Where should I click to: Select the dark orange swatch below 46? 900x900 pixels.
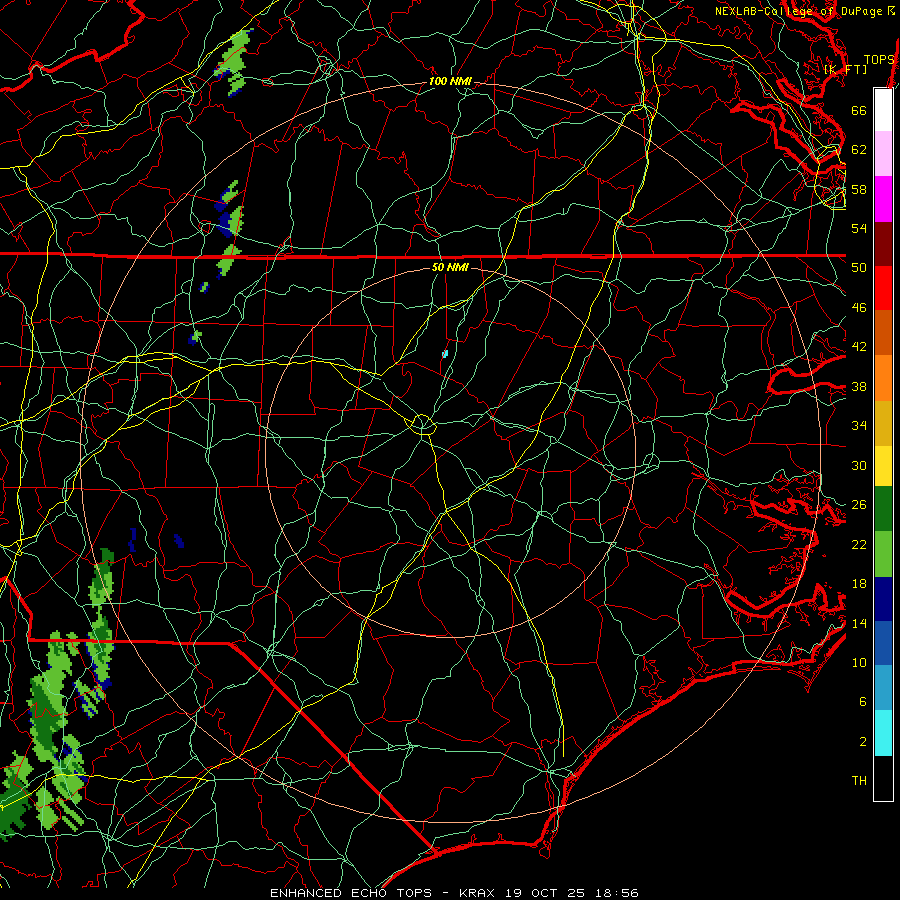(x=883, y=332)
